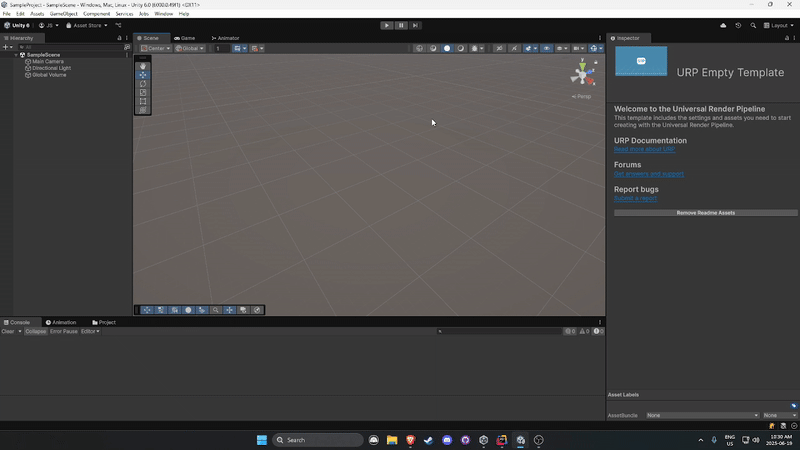Screen dimensions: 800x450
Task: Open the cloud services icon
Action: point(723,26)
